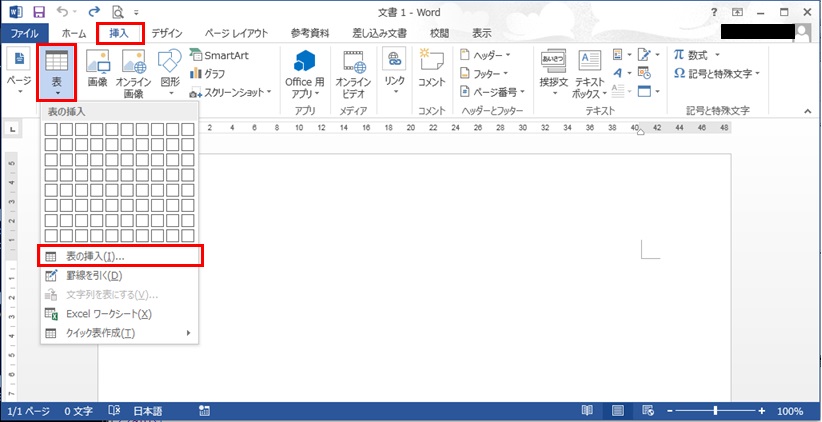Click the zoom in plus button
Viewport: 822px width, 422px height.
pyautogui.click(x=762, y=411)
